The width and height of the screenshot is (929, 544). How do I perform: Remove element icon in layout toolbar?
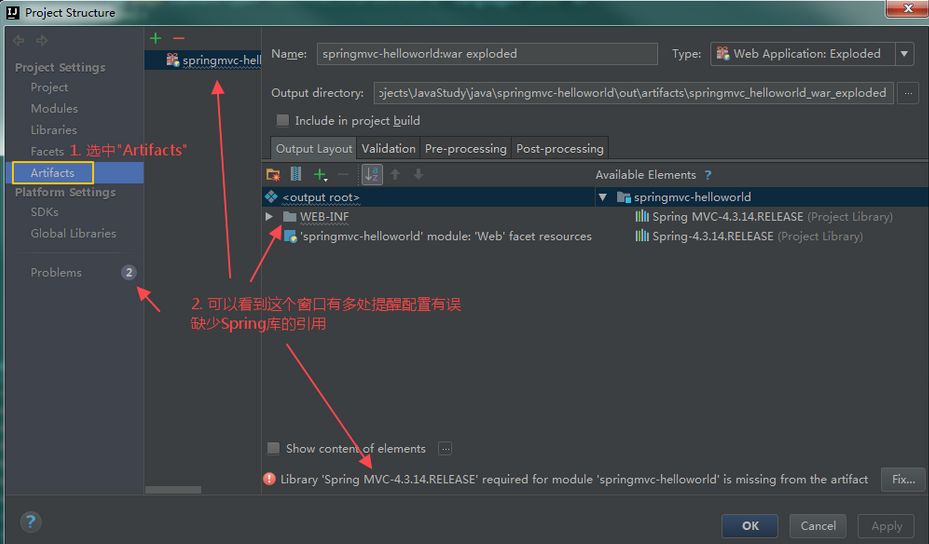(343, 174)
